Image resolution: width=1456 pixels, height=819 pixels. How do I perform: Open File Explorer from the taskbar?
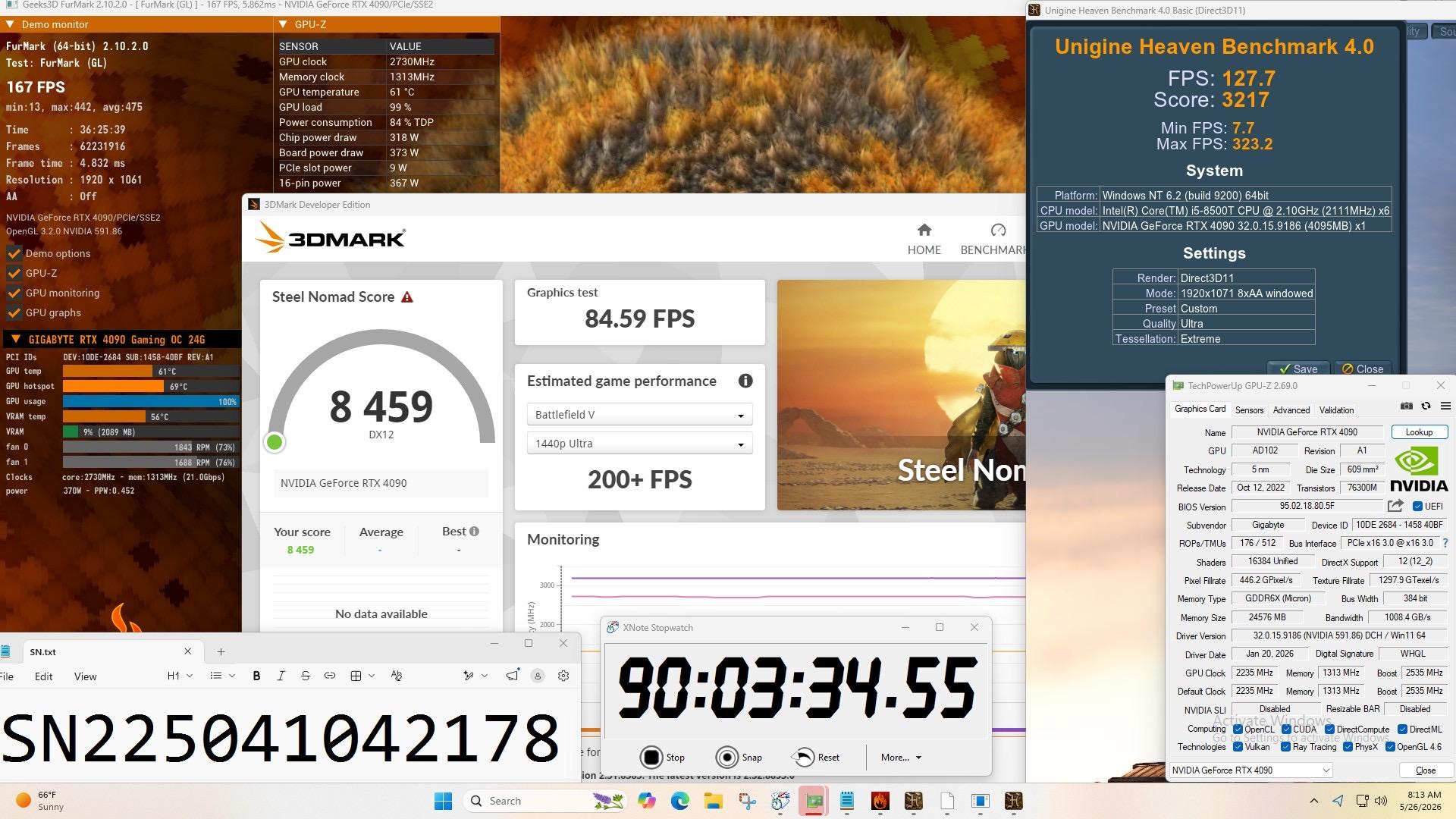713,801
